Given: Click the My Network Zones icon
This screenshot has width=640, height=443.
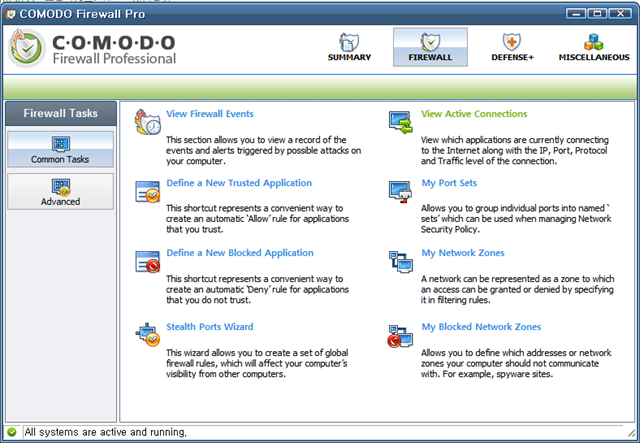Looking at the screenshot, I should 400,262.
